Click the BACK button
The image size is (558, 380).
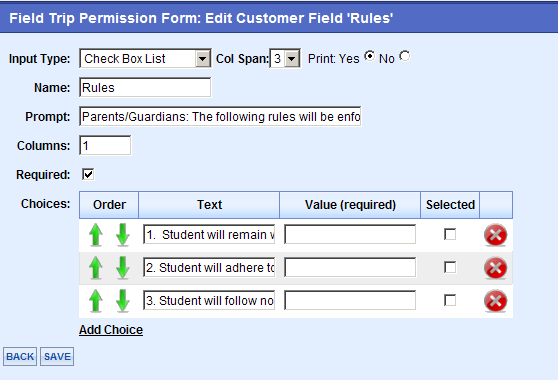point(20,357)
